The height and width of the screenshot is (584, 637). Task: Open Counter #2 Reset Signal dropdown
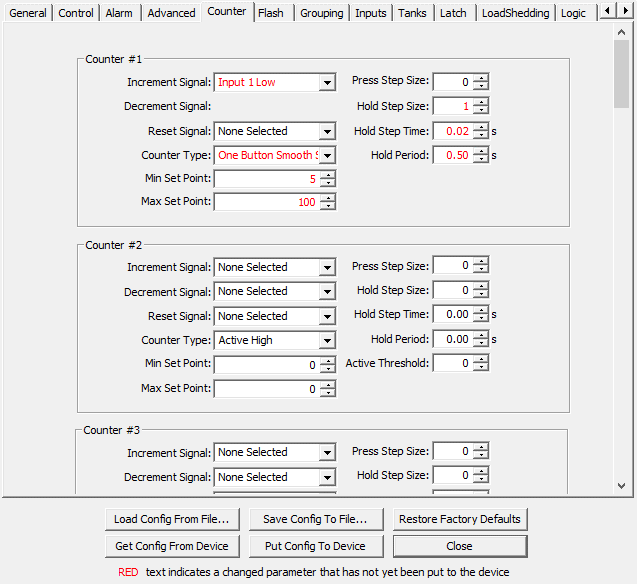pos(327,316)
